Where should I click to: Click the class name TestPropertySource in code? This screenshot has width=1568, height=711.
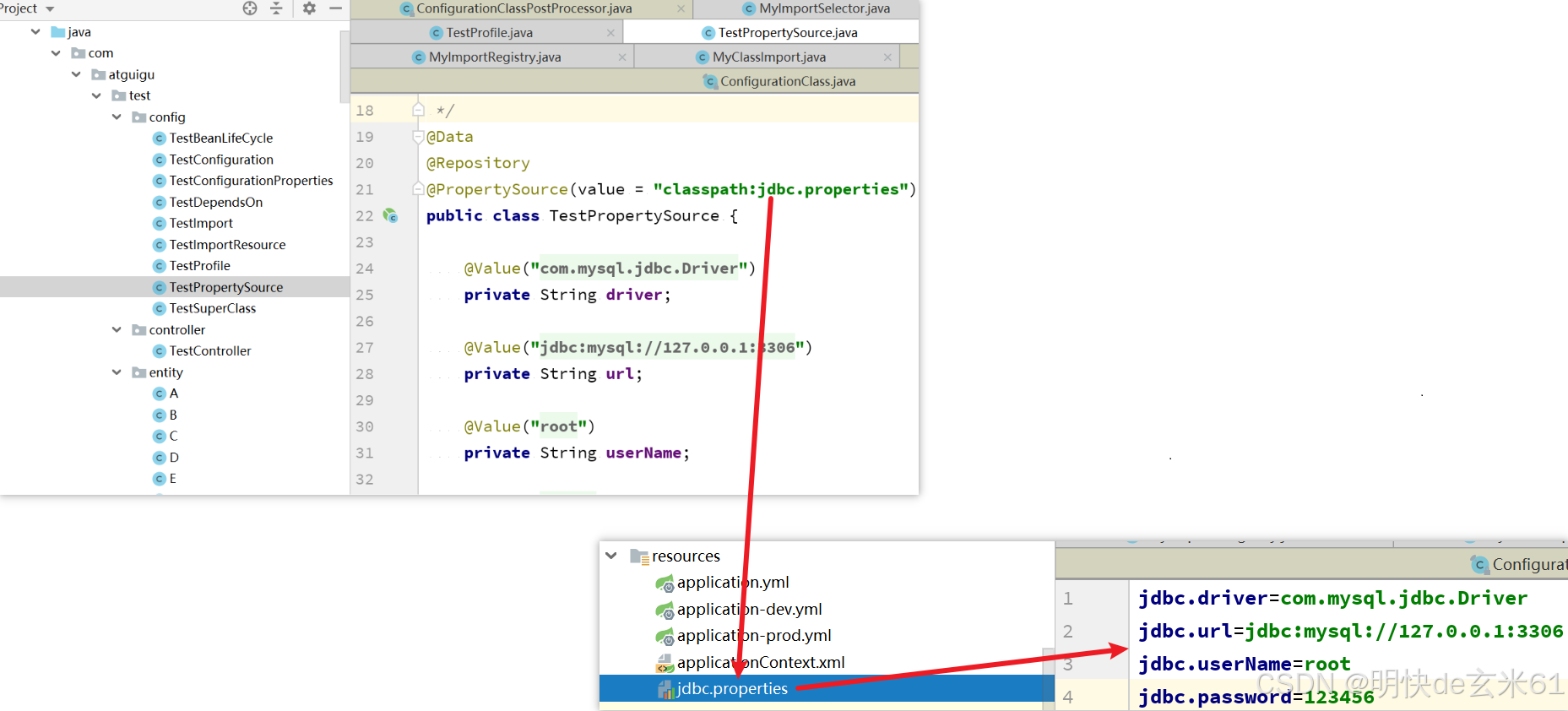634,216
